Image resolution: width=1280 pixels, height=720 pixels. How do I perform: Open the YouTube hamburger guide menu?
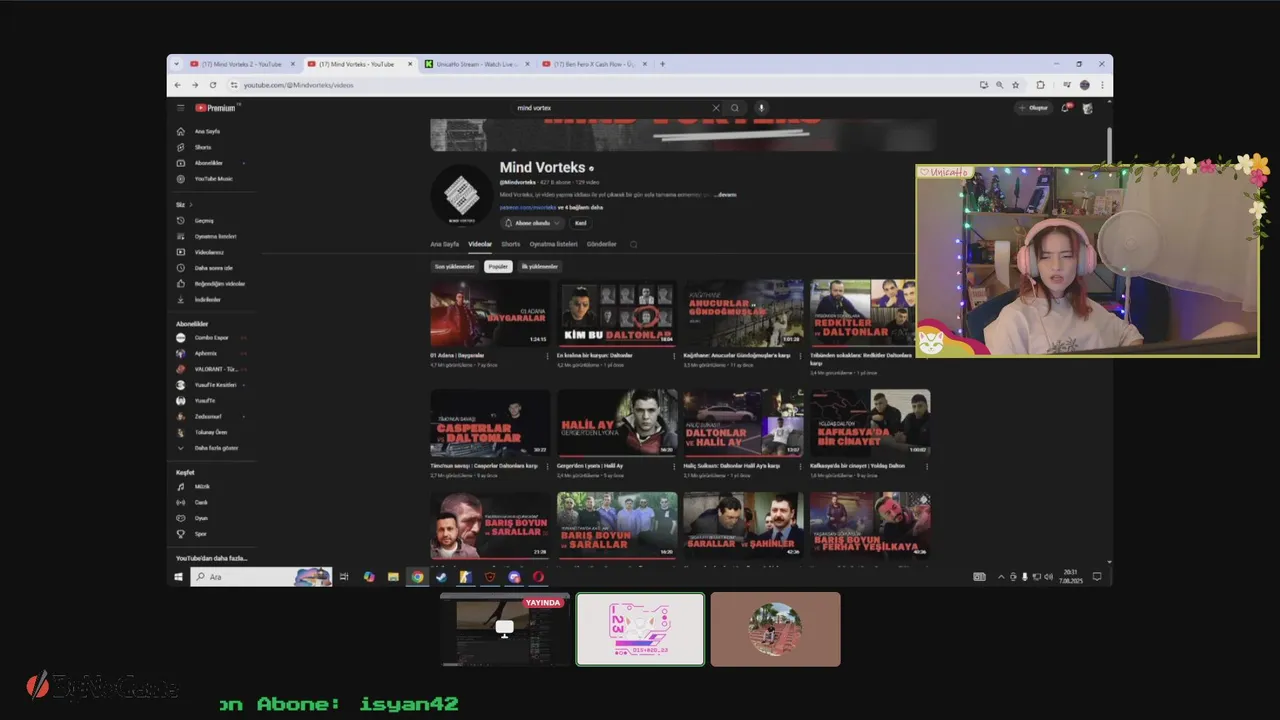click(x=181, y=108)
